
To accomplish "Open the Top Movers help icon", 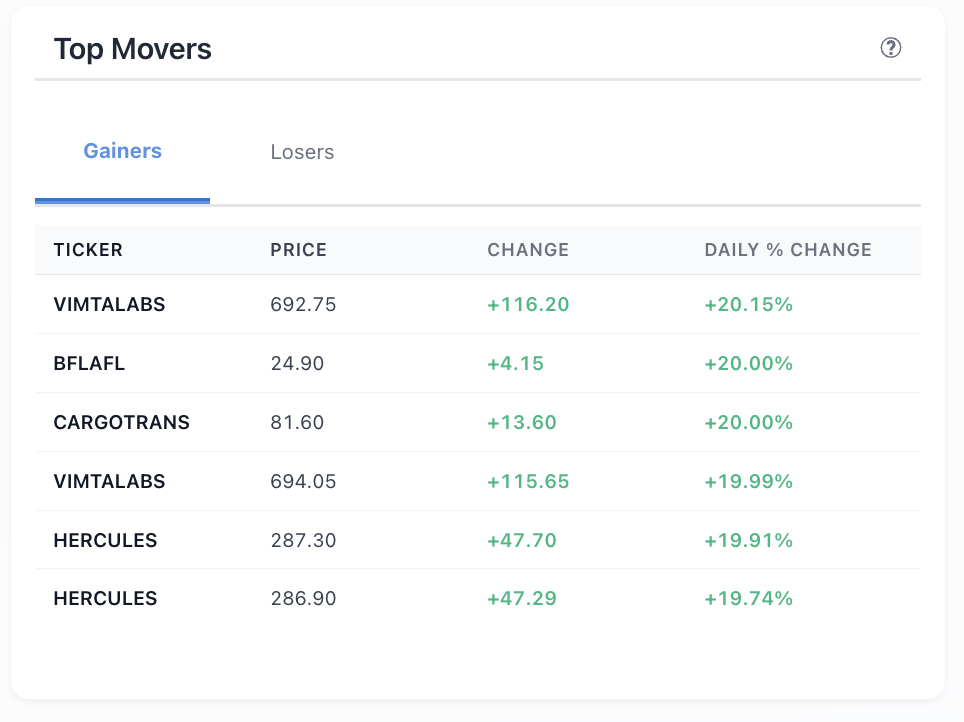I will (x=890, y=47).
